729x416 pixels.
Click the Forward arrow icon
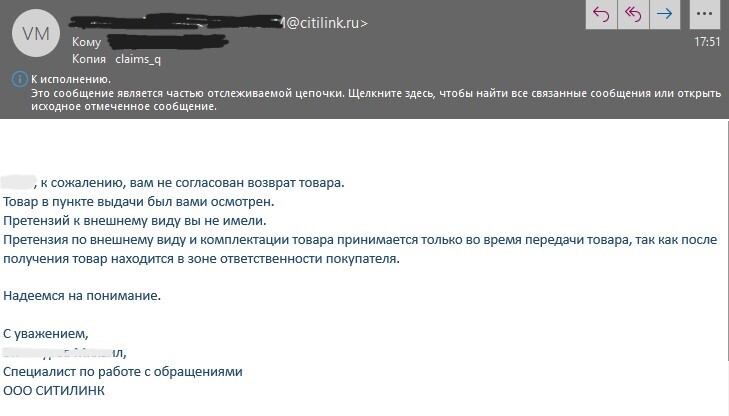coord(664,13)
